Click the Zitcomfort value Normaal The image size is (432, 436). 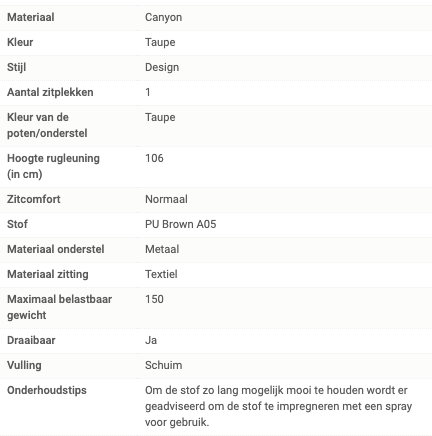[x=166, y=199]
